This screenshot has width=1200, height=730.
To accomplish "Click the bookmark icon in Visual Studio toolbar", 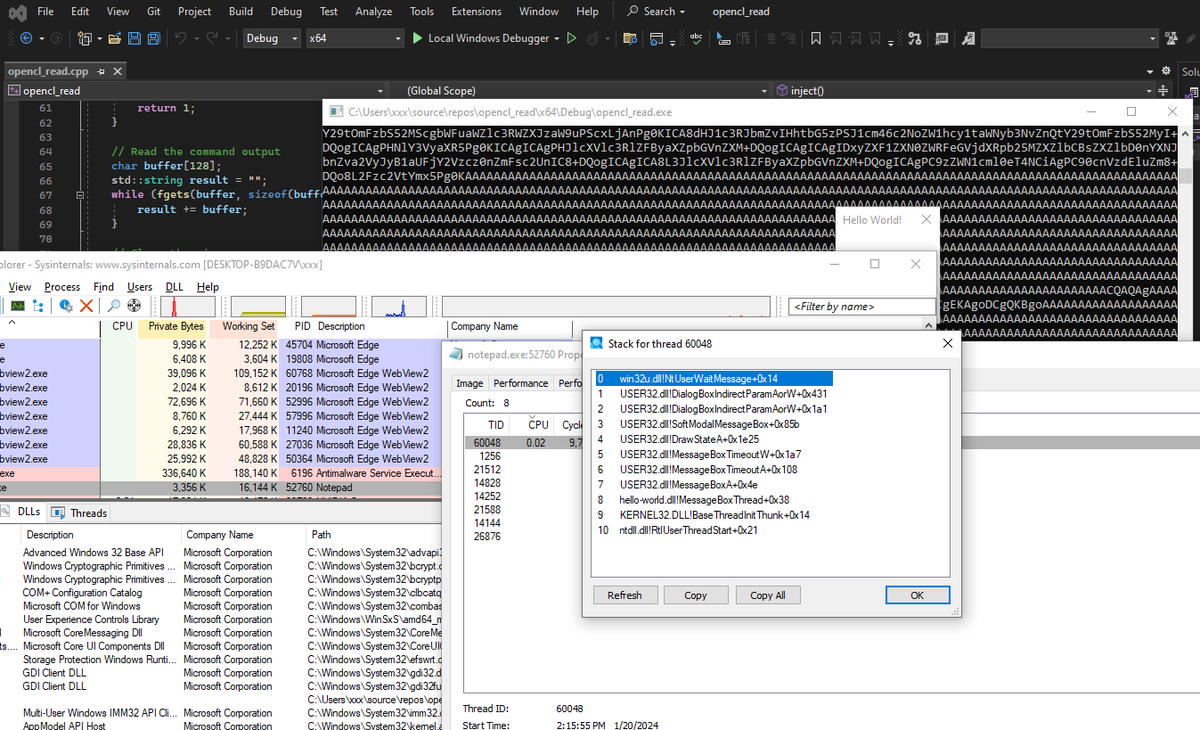I will click(x=817, y=38).
